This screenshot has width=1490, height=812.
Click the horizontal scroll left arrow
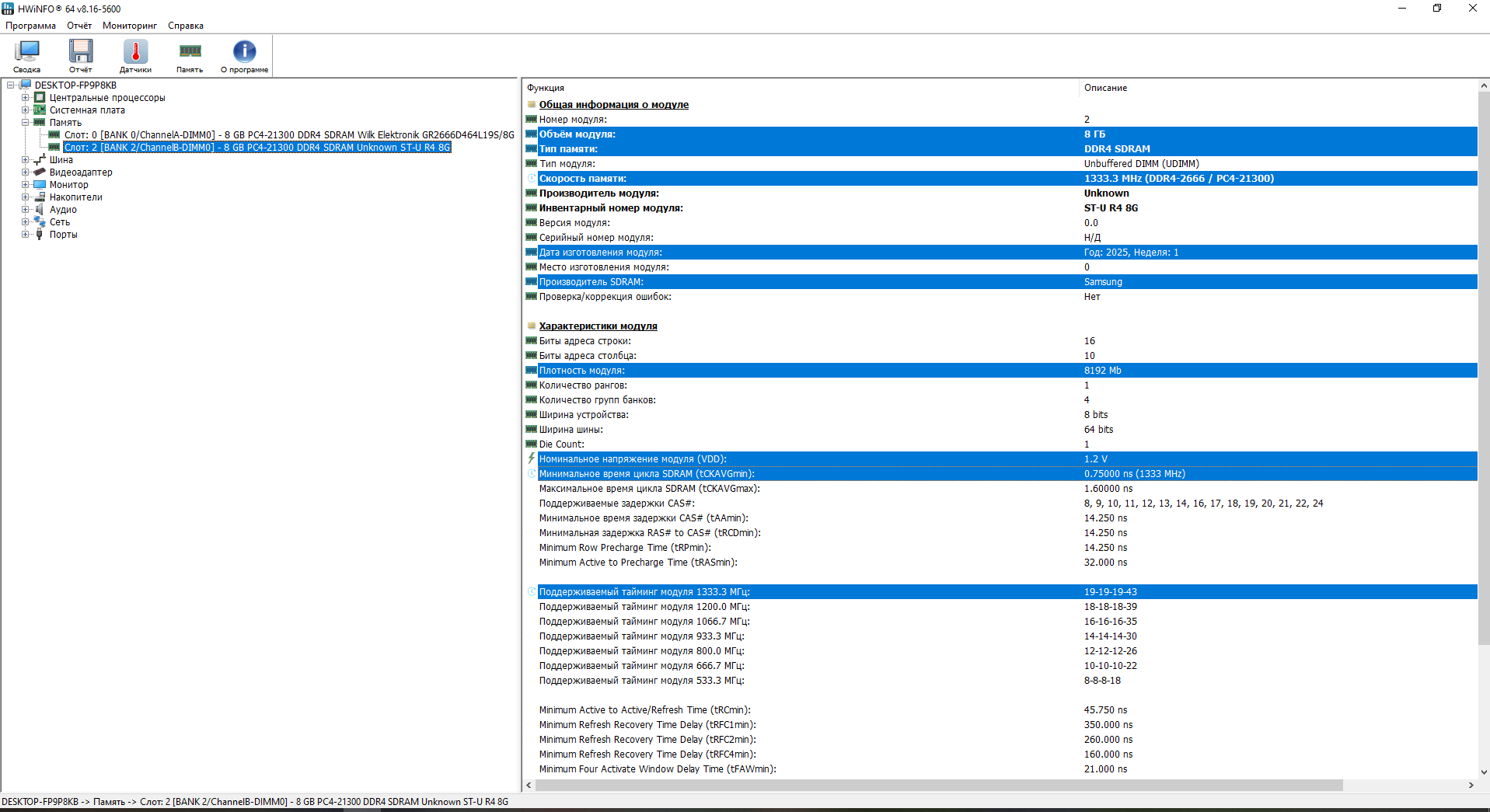[x=529, y=785]
